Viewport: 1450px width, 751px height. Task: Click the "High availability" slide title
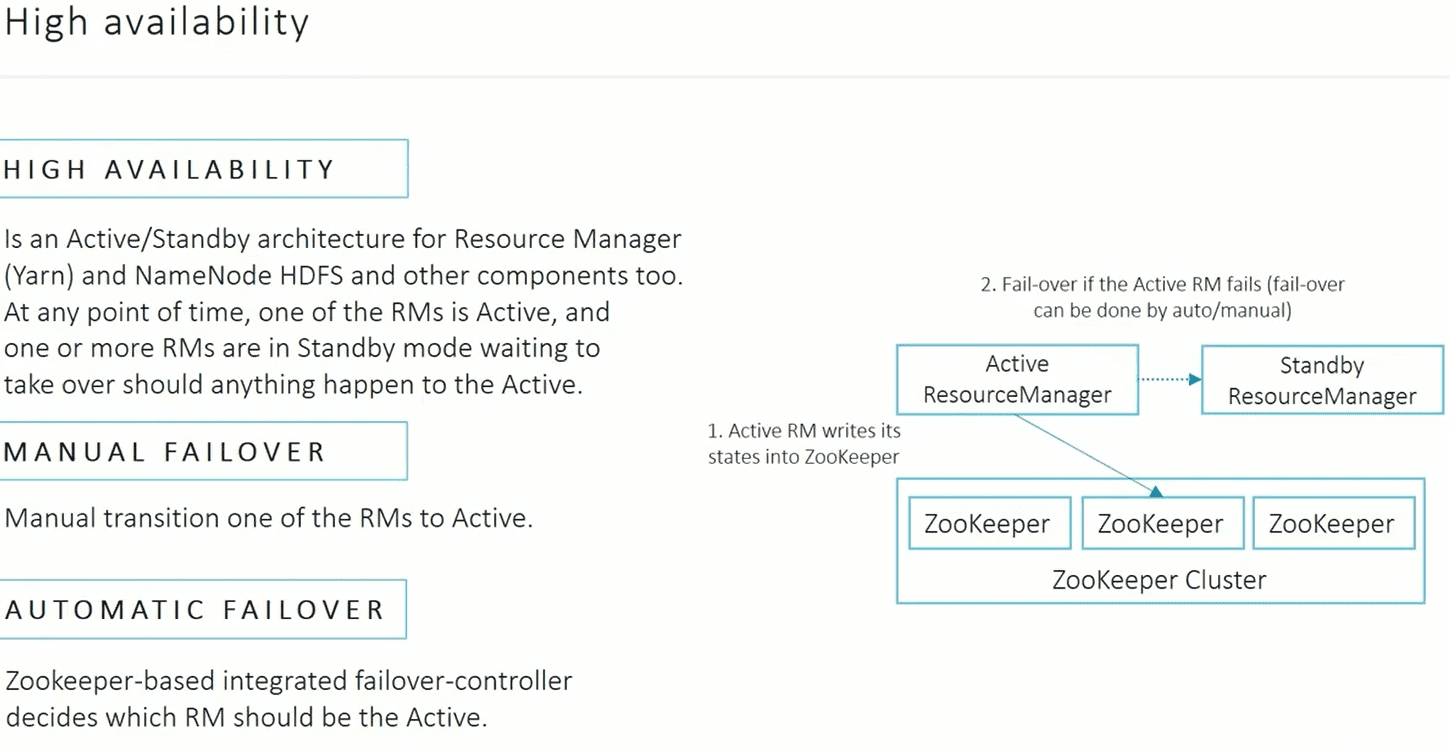point(156,23)
